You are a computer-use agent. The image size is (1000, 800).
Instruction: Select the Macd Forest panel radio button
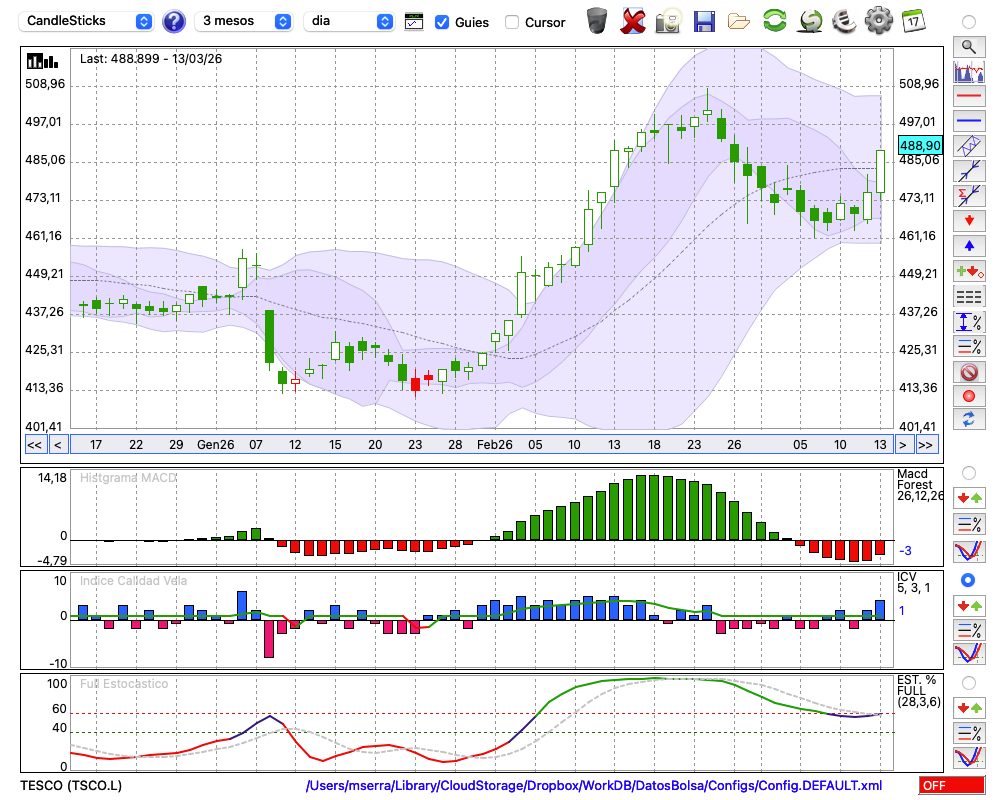(x=968, y=472)
